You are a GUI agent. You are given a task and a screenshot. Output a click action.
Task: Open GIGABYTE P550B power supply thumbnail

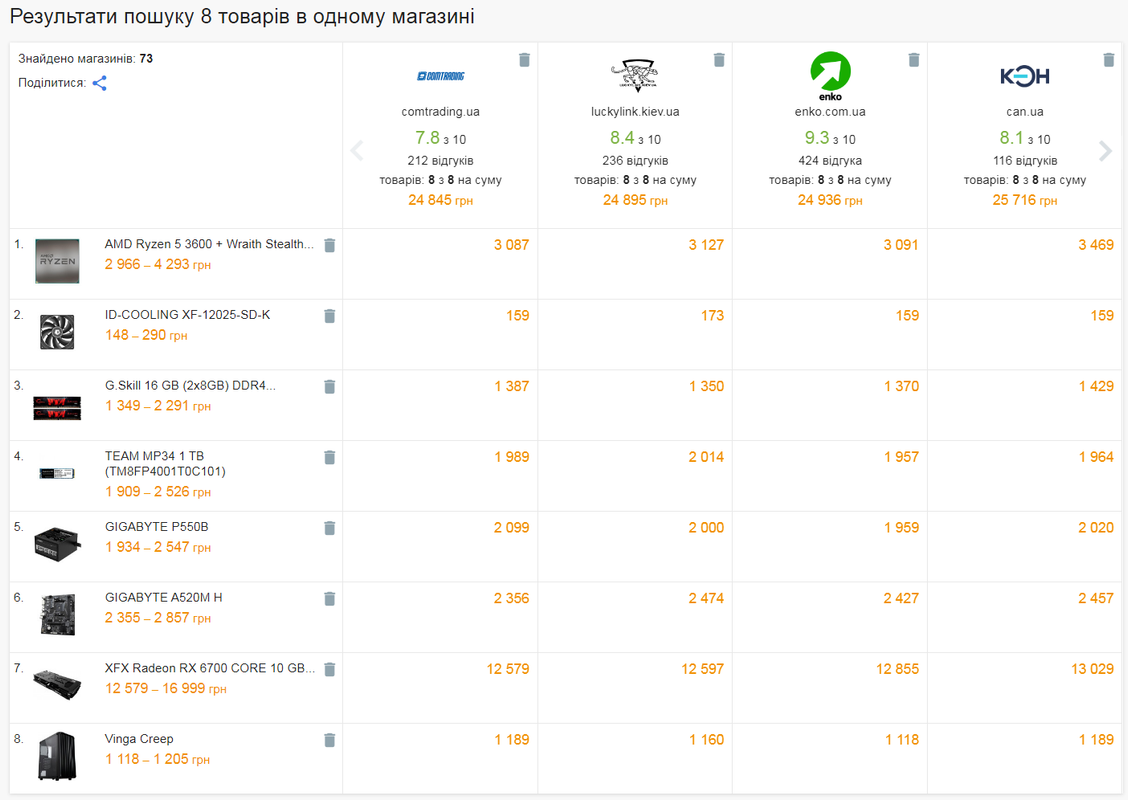point(57,544)
